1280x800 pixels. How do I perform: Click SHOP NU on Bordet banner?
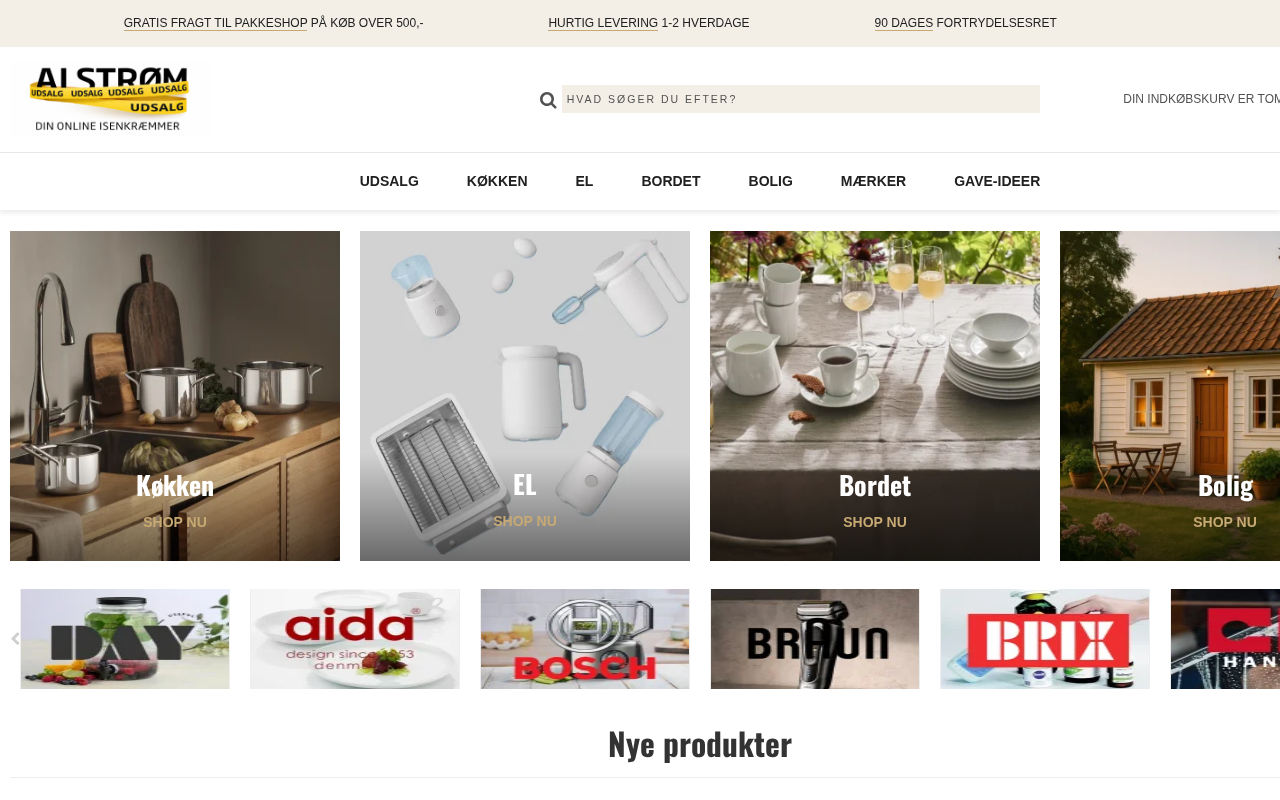point(875,522)
